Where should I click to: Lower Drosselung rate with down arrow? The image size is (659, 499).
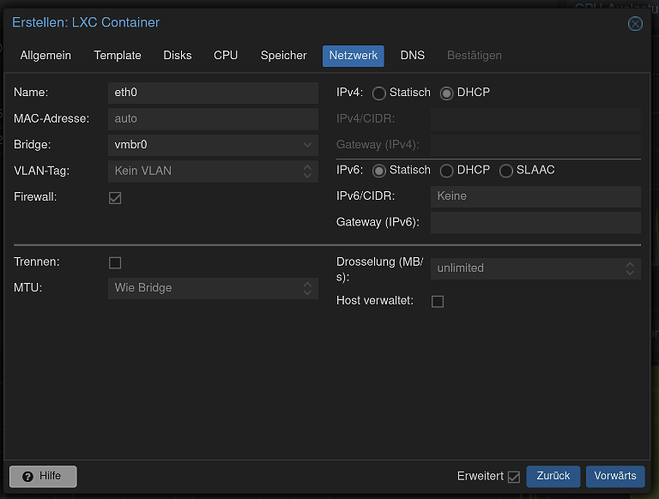coord(630,273)
